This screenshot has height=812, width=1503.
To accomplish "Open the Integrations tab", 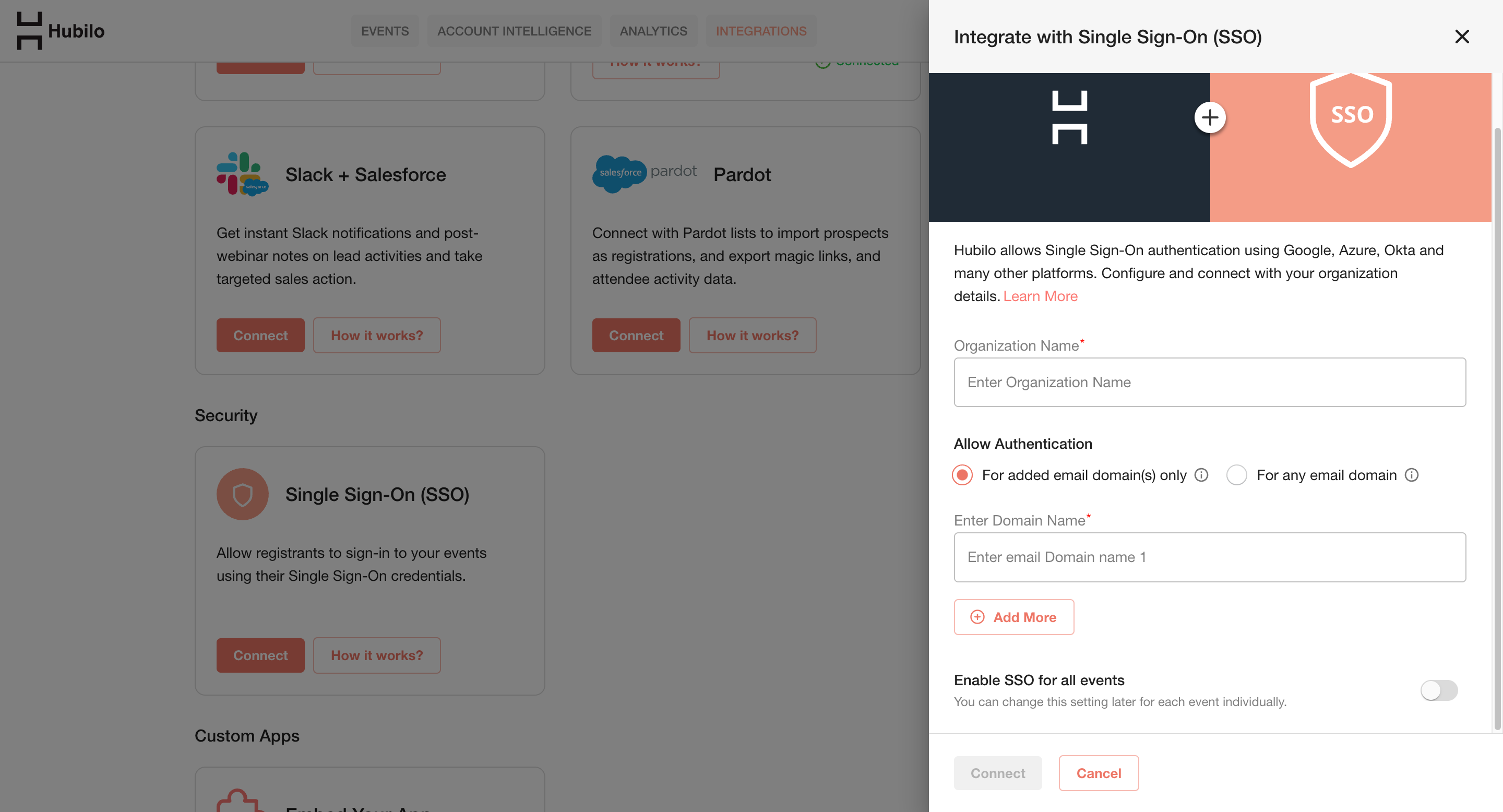I will pyautogui.click(x=761, y=31).
